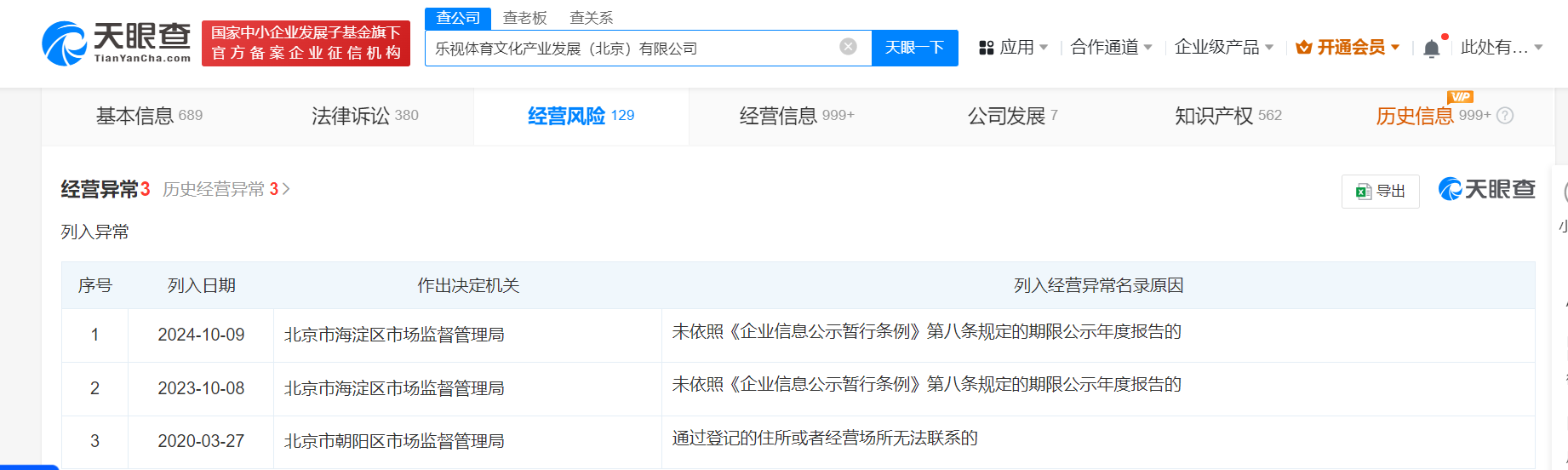1568x470 pixels.
Task: Clear the search box with the X icon
Action: pos(848,47)
